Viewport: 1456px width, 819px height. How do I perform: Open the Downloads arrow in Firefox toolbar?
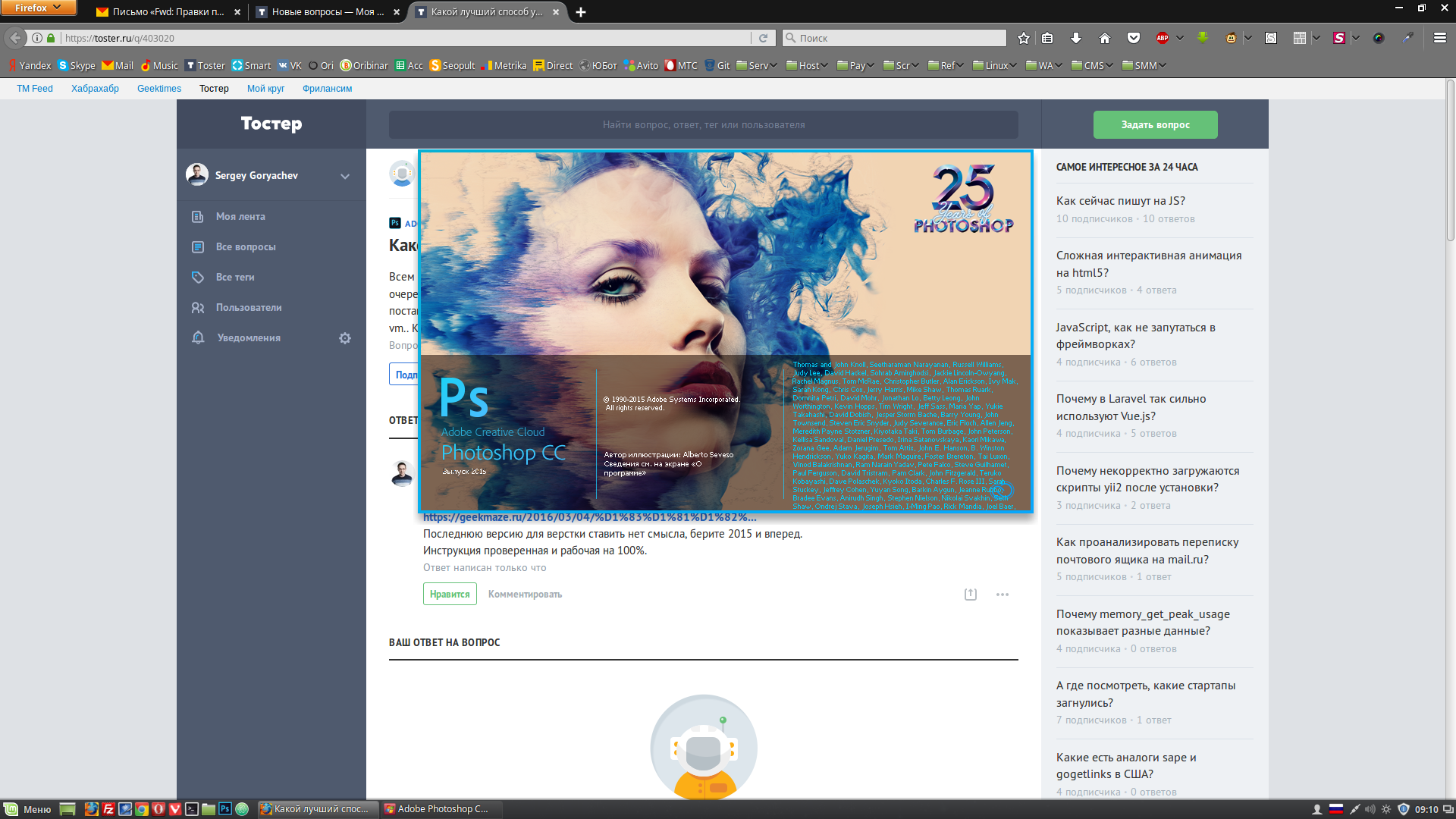[x=1076, y=38]
